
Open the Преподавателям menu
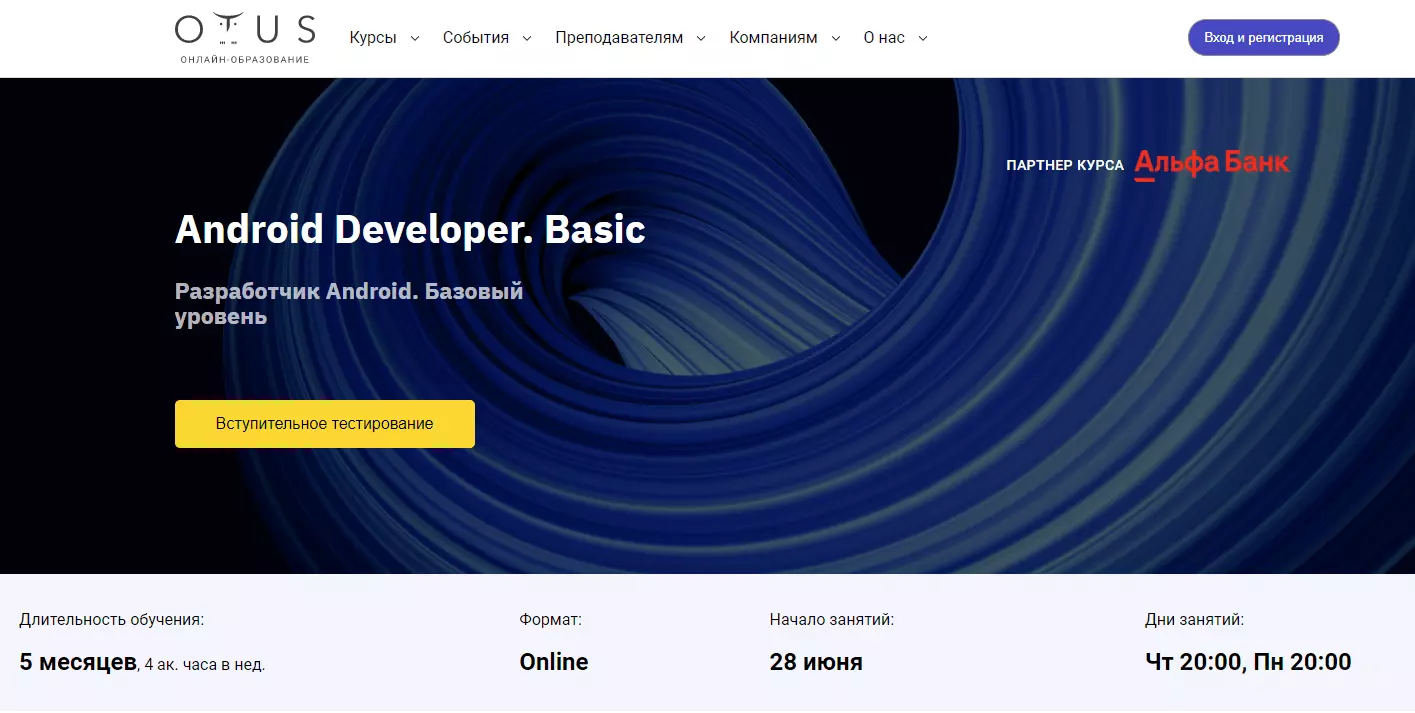click(619, 38)
